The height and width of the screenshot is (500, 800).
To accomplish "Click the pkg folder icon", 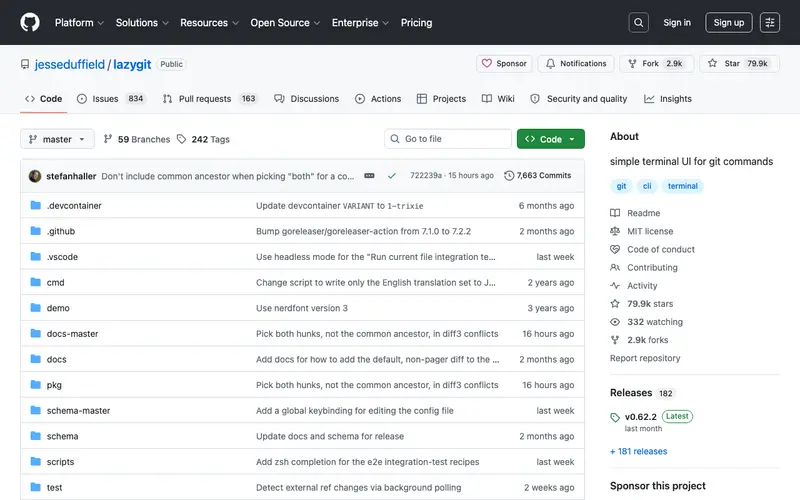I will point(36,385).
